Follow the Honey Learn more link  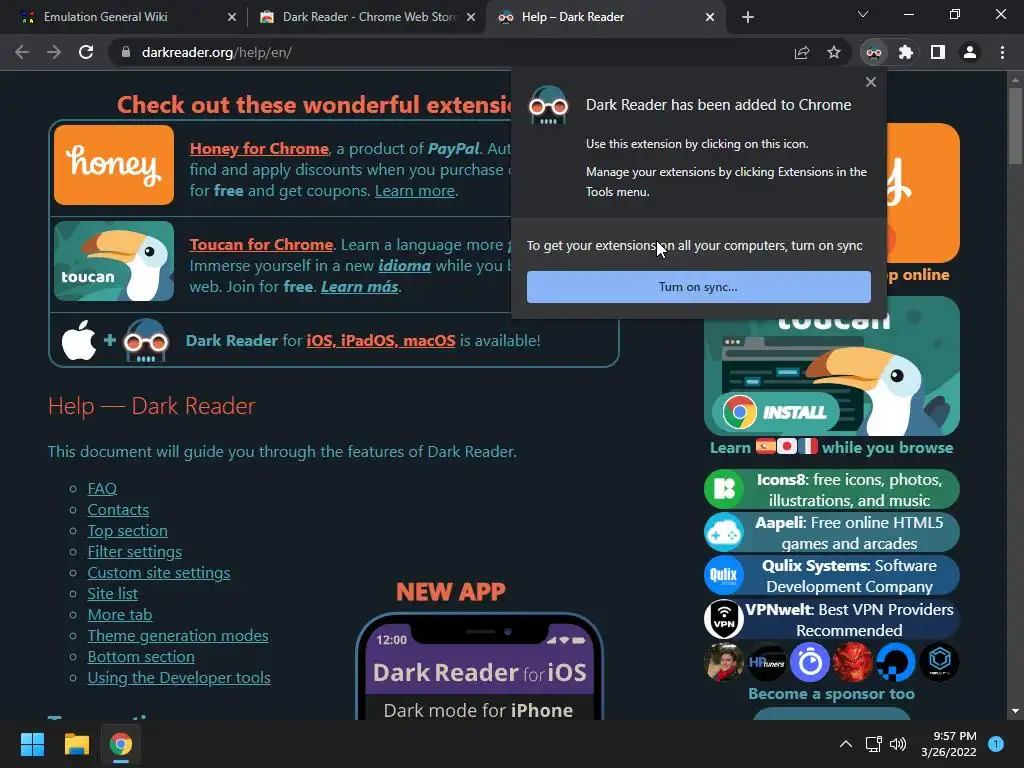point(415,191)
